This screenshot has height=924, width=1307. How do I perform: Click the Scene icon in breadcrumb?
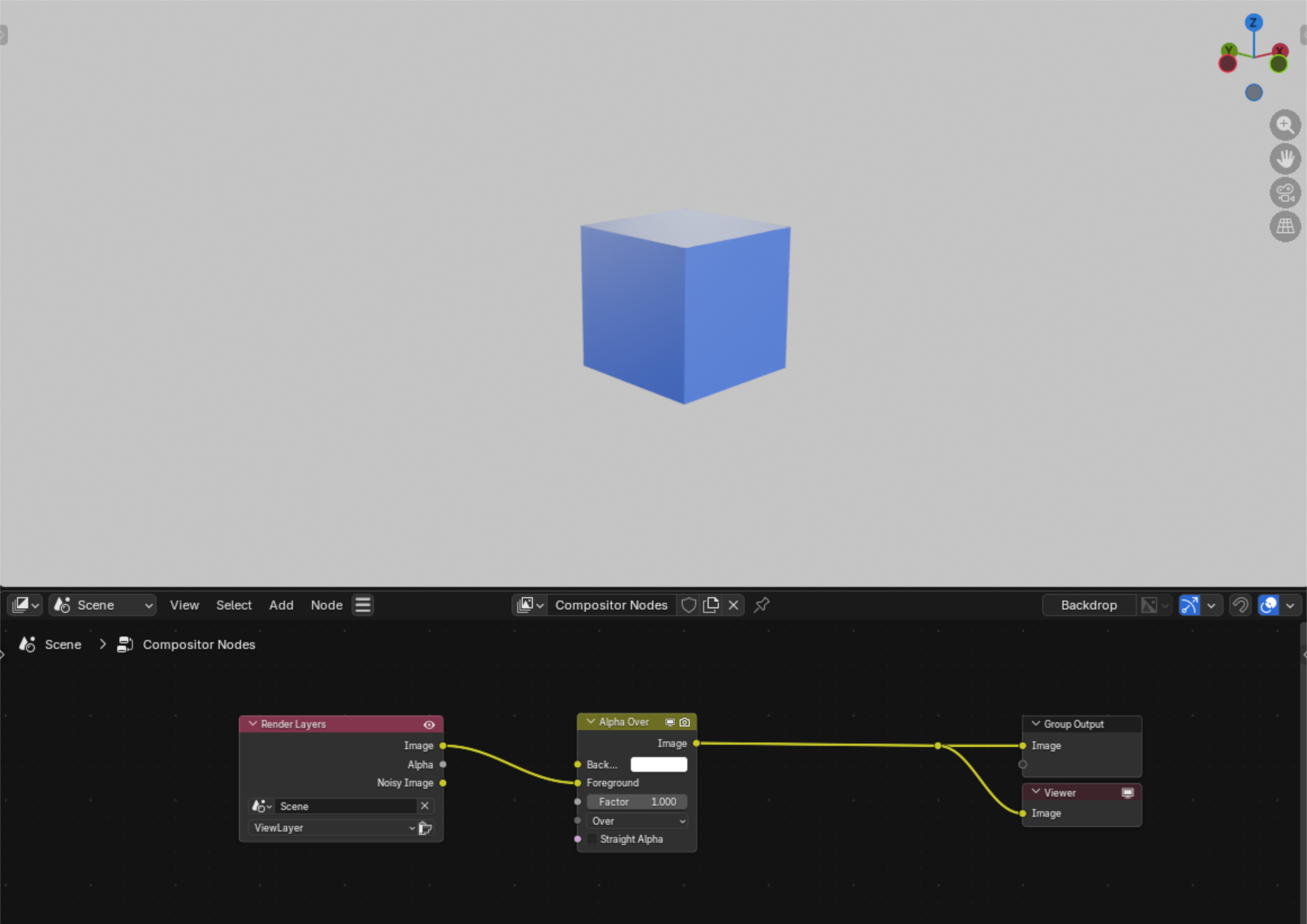point(27,645)
